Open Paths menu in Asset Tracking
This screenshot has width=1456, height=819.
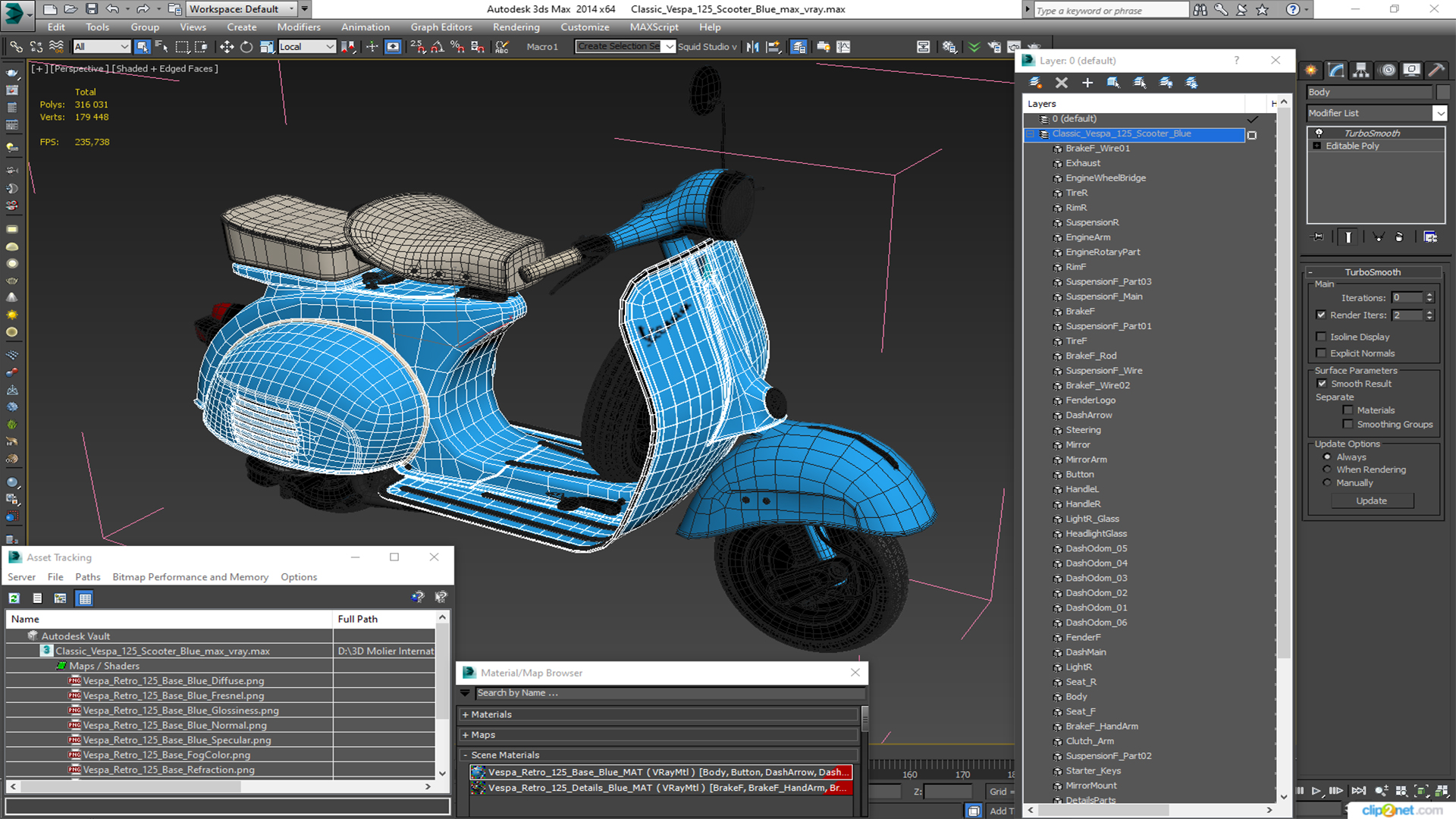pyautogui.click(x=87, y=577)
